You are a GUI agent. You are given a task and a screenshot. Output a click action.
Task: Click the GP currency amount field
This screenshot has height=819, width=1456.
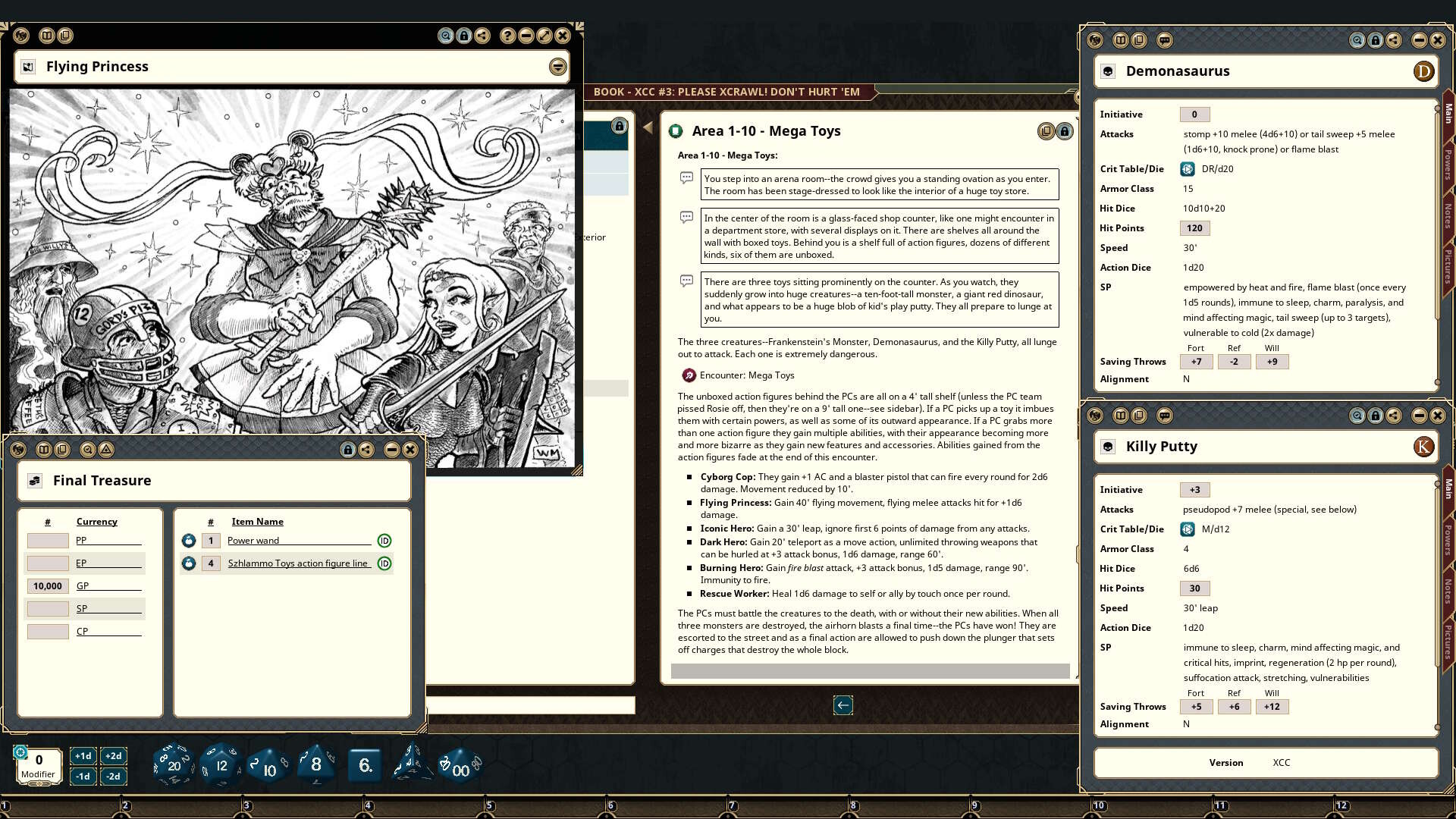point(48,586)
